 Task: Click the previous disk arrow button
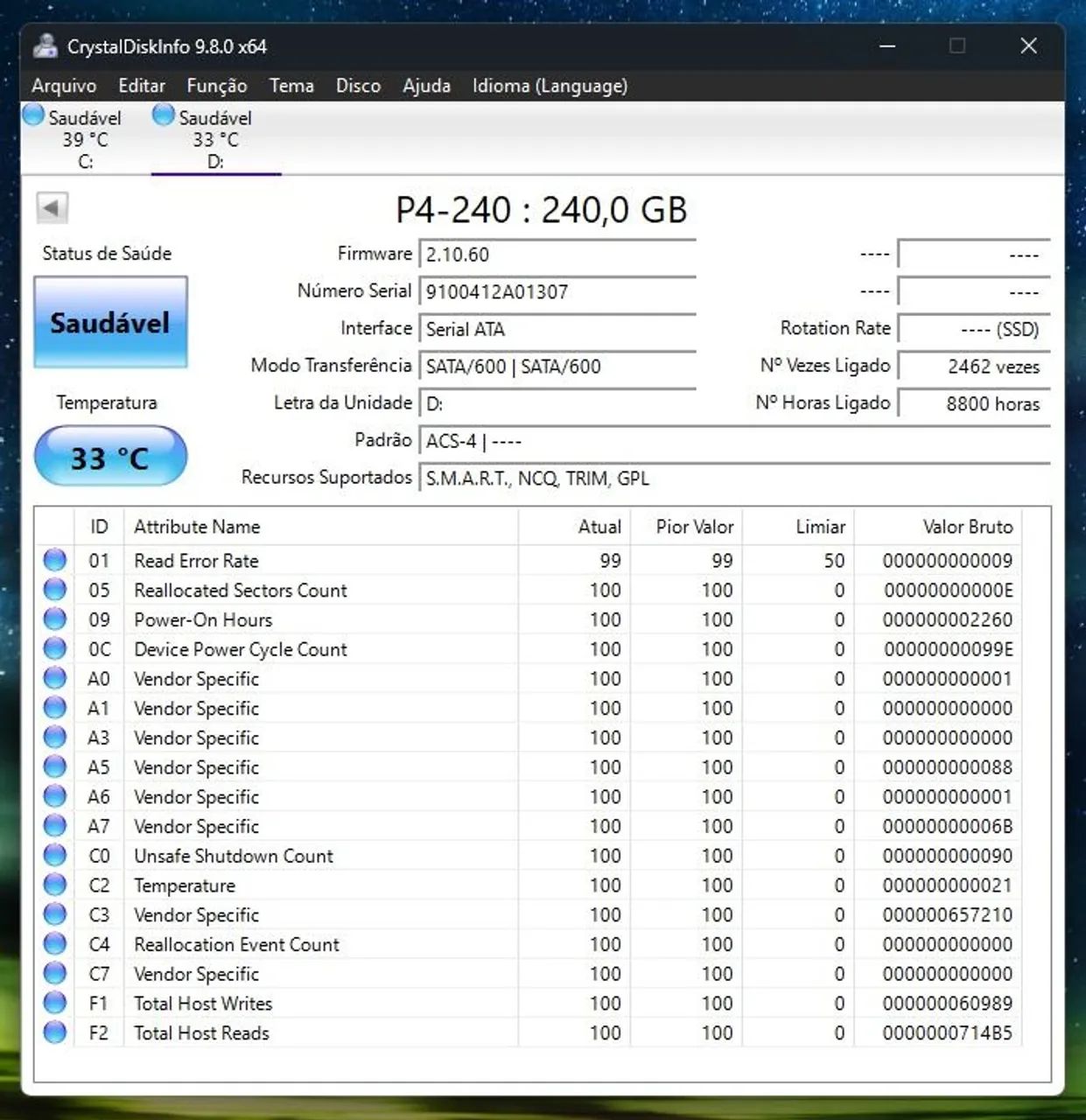click(x=52, y=208)
